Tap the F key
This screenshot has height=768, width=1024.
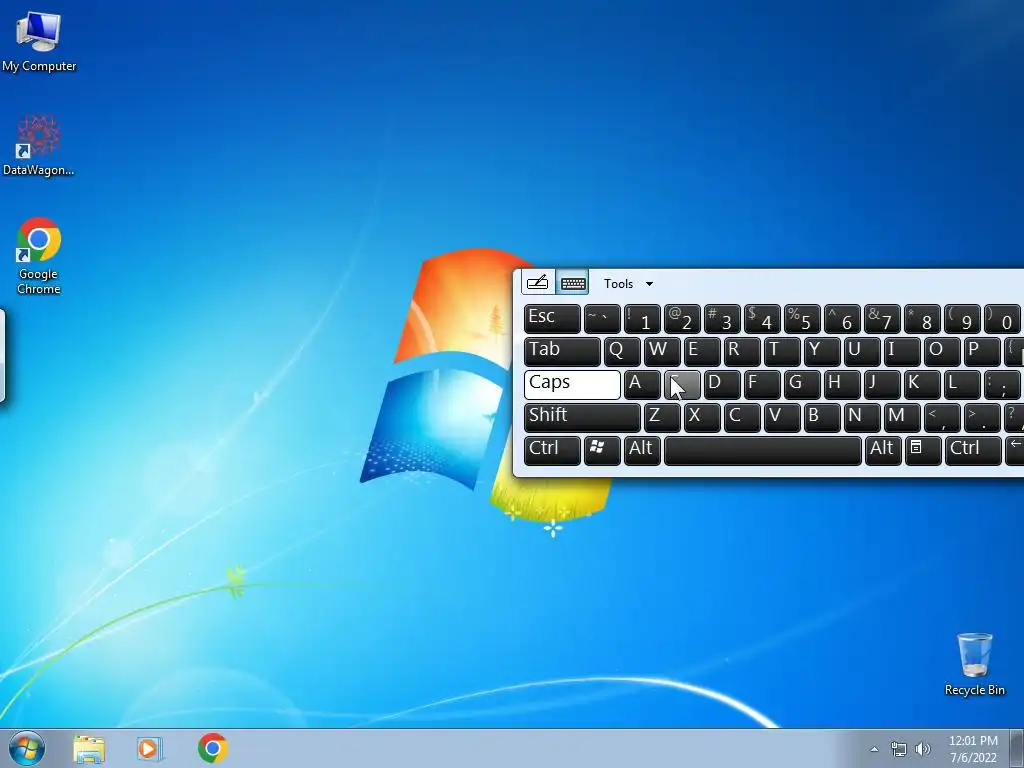[x=762, y=385]
